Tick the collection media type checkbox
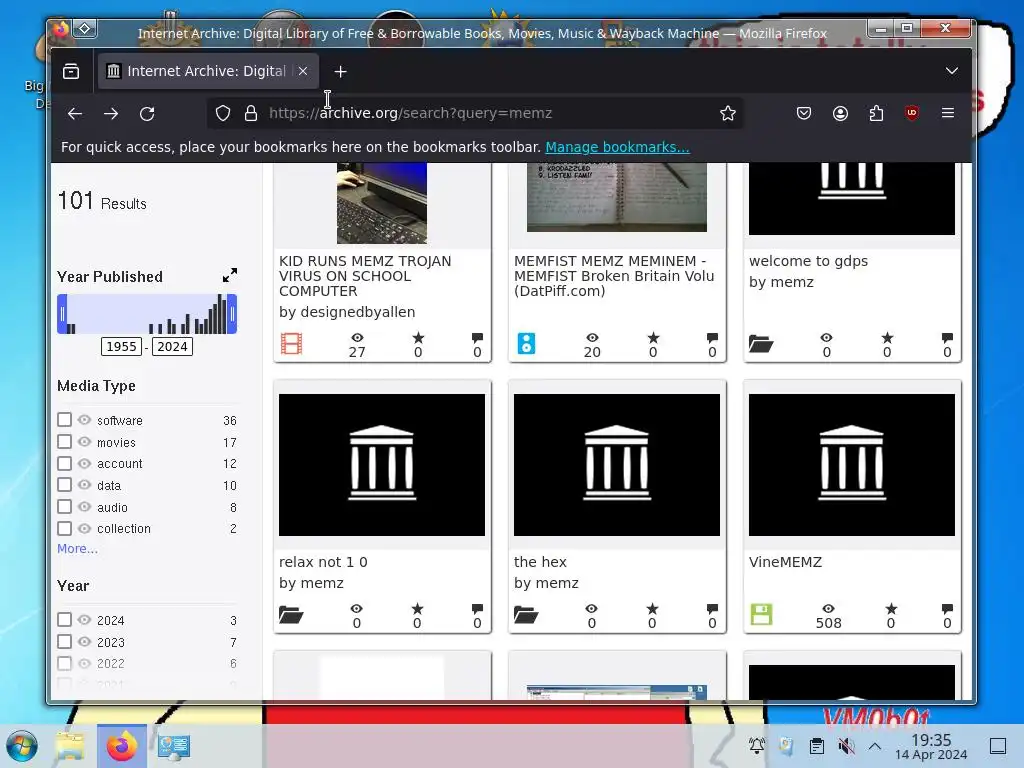1024x768 pixels. [x=64, y=528]
